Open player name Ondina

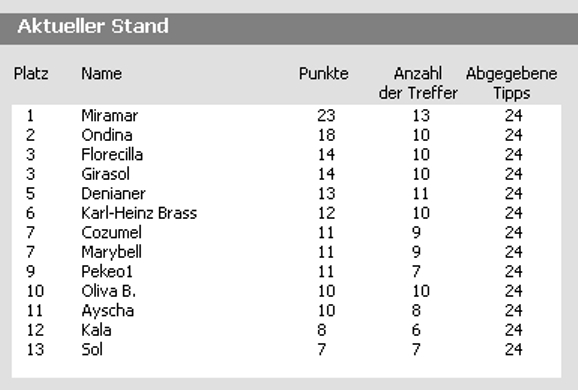(107, 135)
